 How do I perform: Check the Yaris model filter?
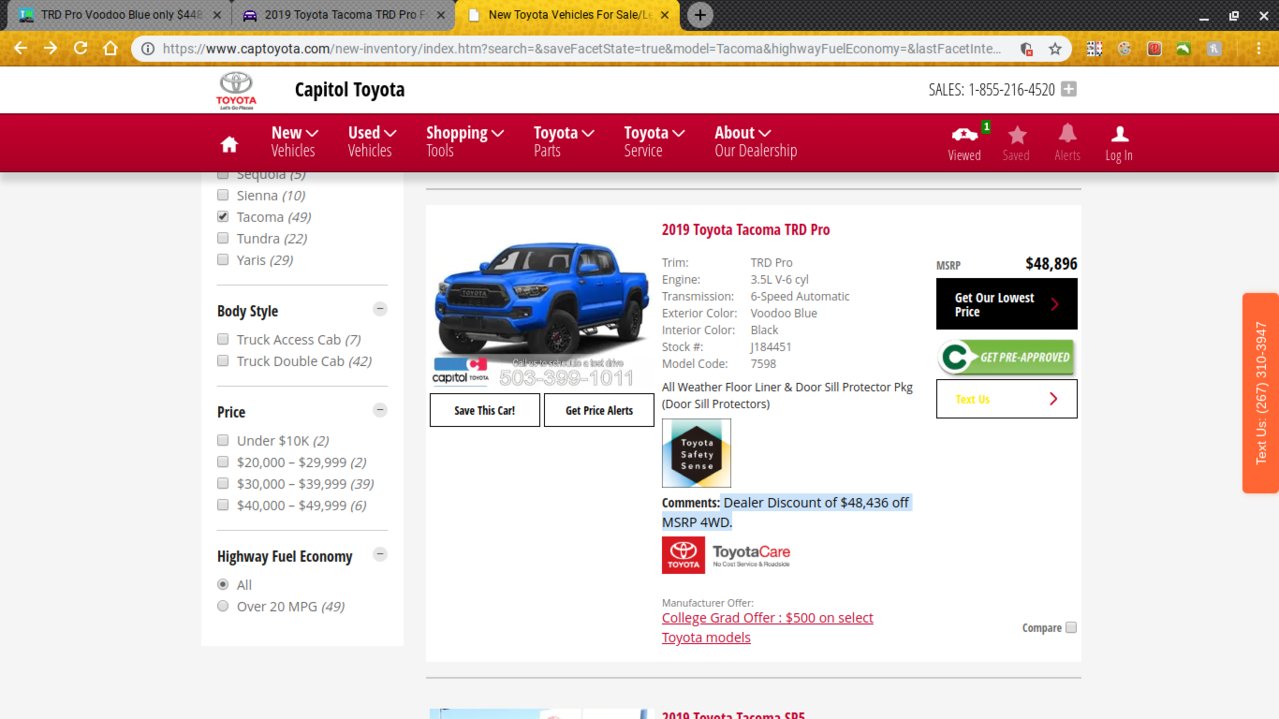click(x=223, y=259)
